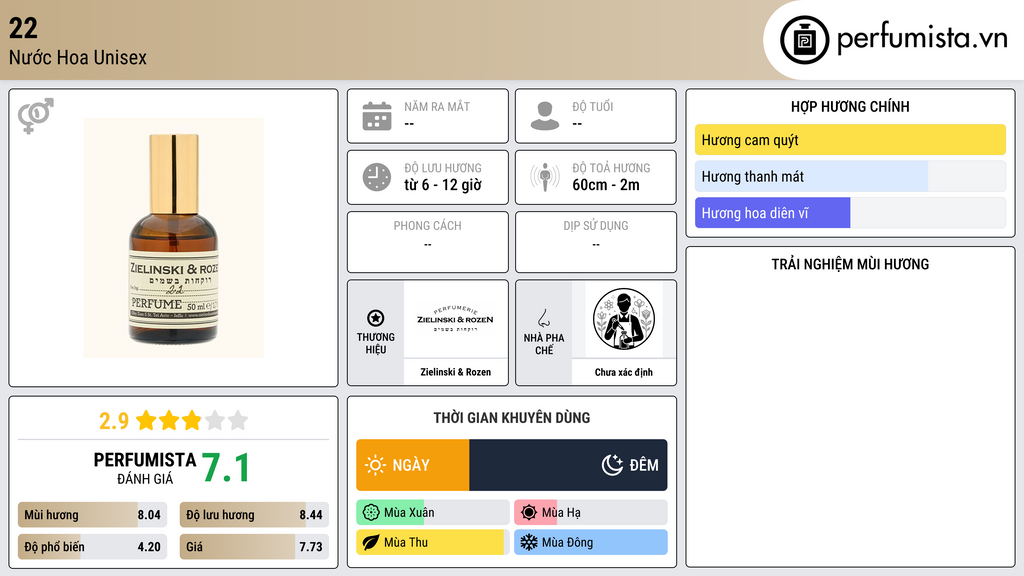Viewport: 1024px width, 576px height.
Task: Select the Mùa Đông season bar
Action: [x=590, y=542]
